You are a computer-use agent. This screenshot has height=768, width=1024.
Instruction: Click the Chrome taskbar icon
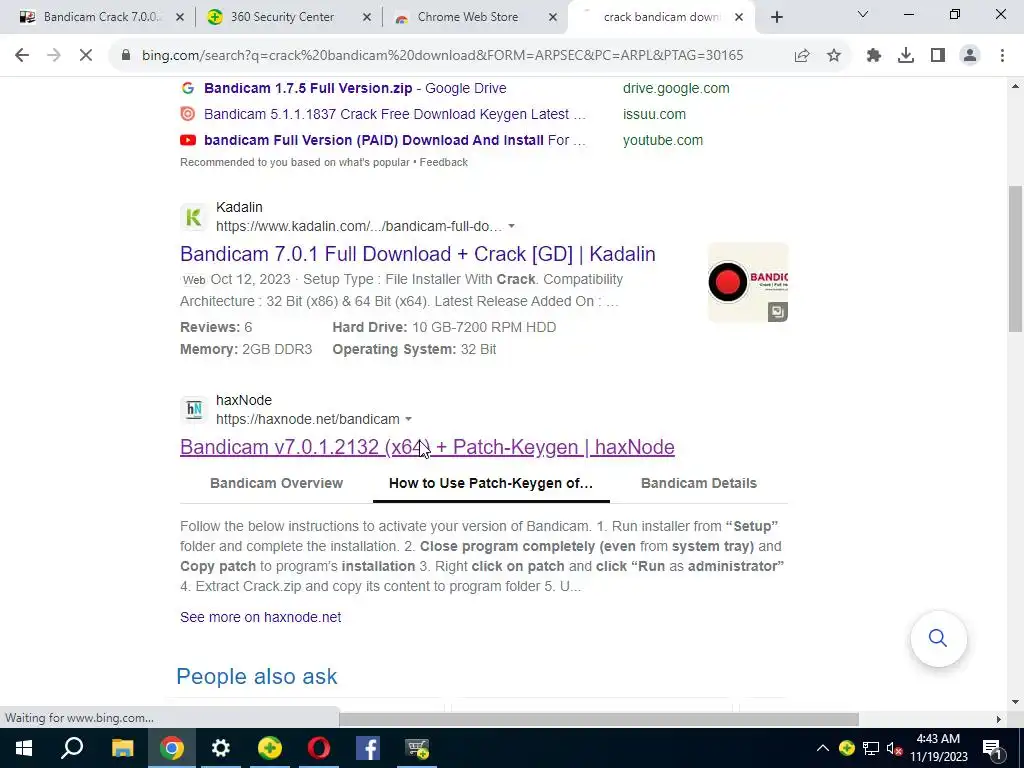[171, 748]
